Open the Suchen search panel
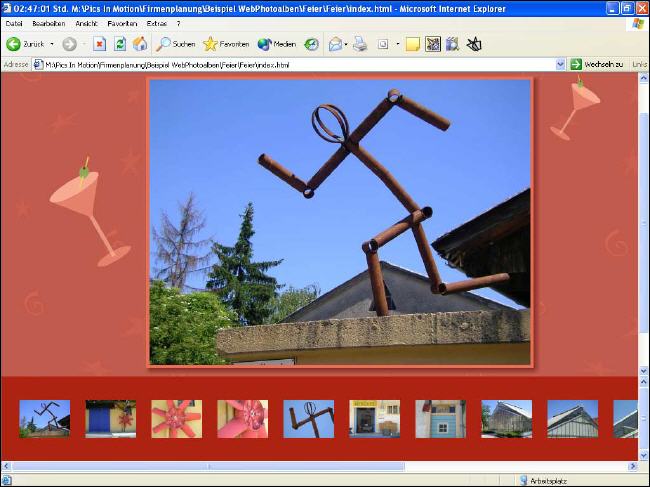 point(176,44)
